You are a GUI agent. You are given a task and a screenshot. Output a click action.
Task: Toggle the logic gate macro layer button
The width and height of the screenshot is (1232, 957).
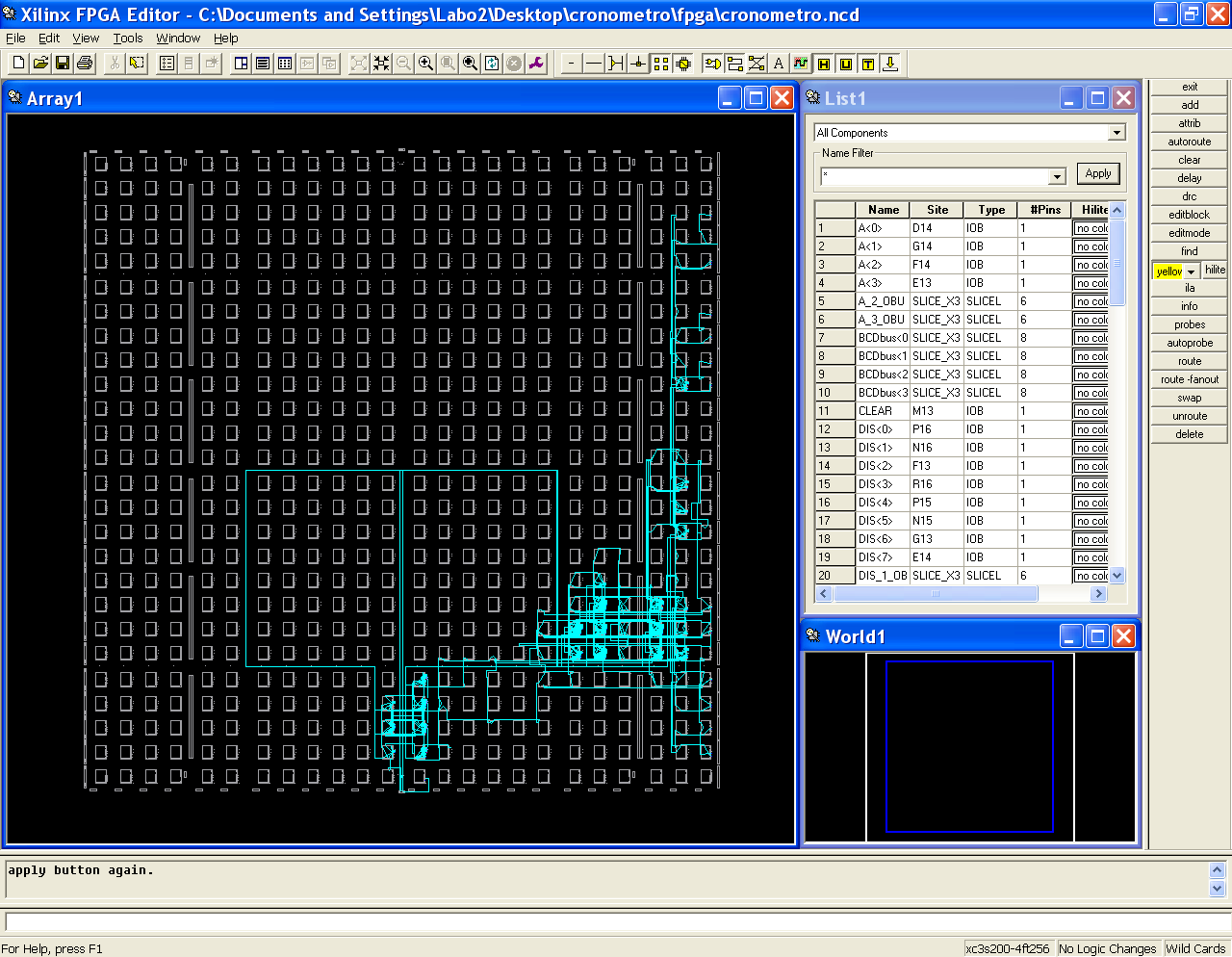pyautogui.click(x=712, y=63)
